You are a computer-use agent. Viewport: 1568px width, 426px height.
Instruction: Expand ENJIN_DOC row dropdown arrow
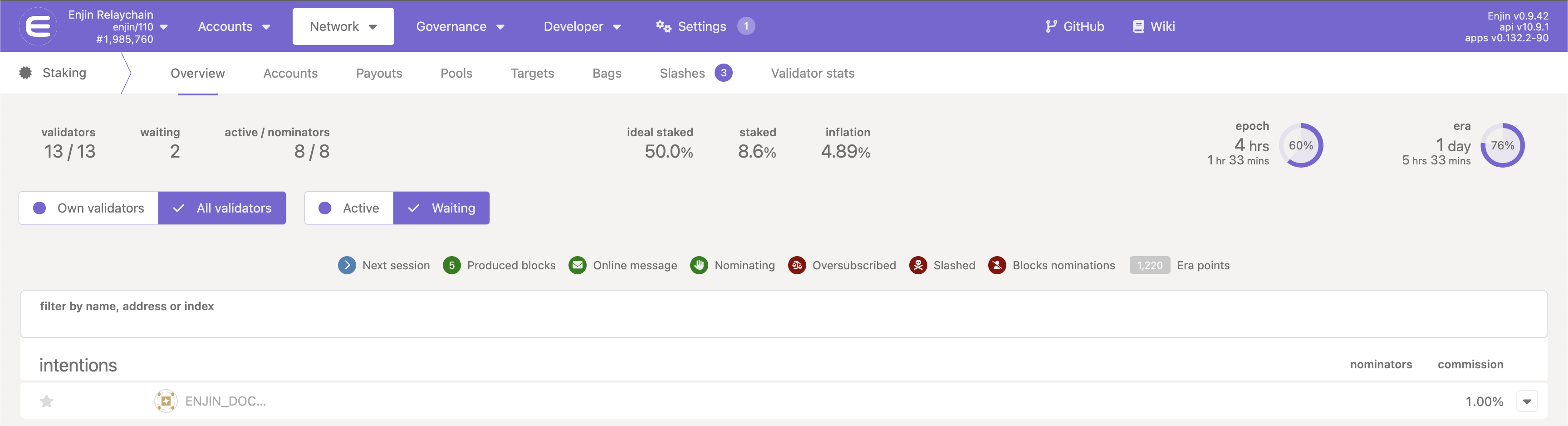(1527, 401)
